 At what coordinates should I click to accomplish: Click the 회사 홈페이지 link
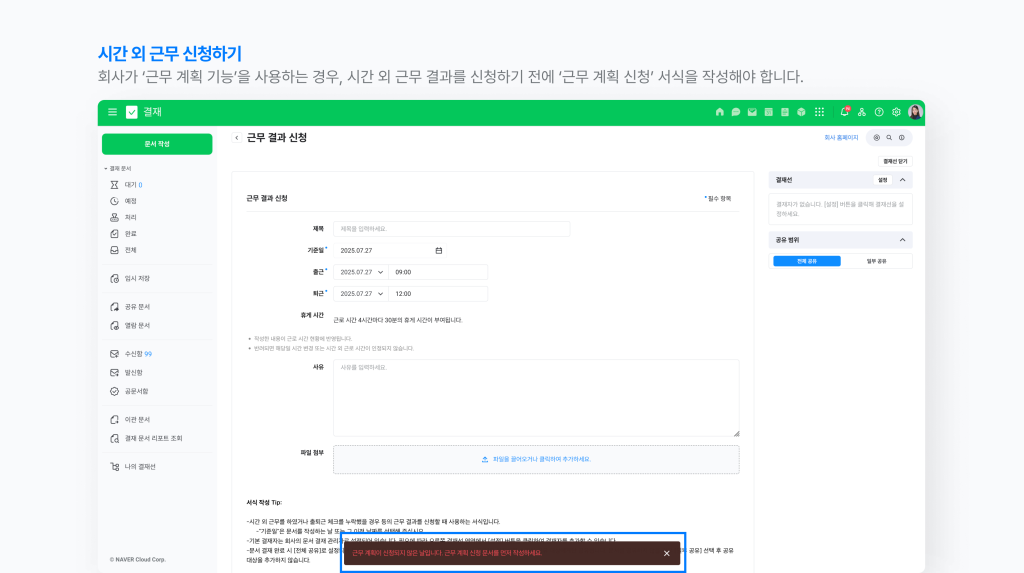click(841, 138)
